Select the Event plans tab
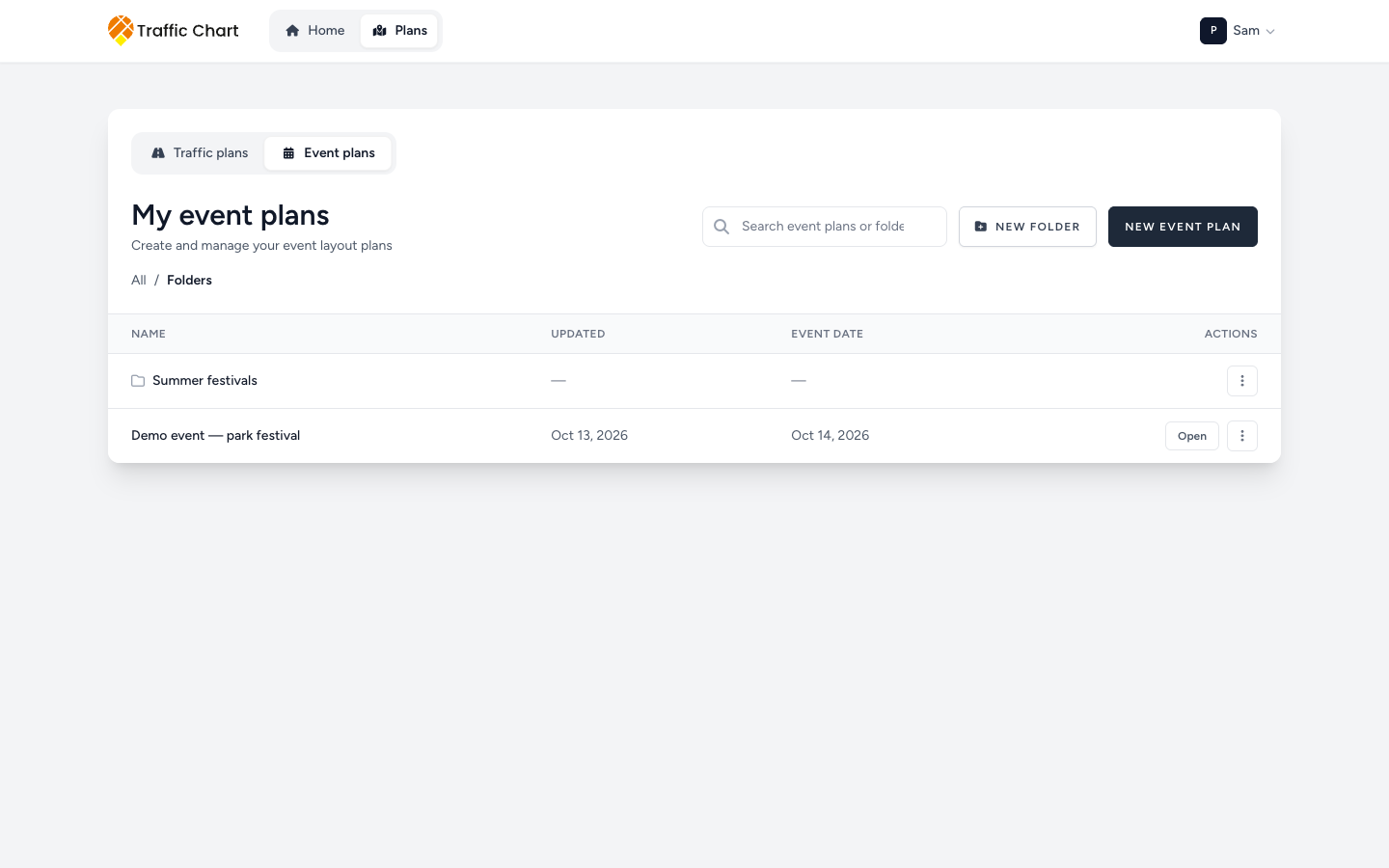Viewport: 1389px width, 868px height. [328, 153]
